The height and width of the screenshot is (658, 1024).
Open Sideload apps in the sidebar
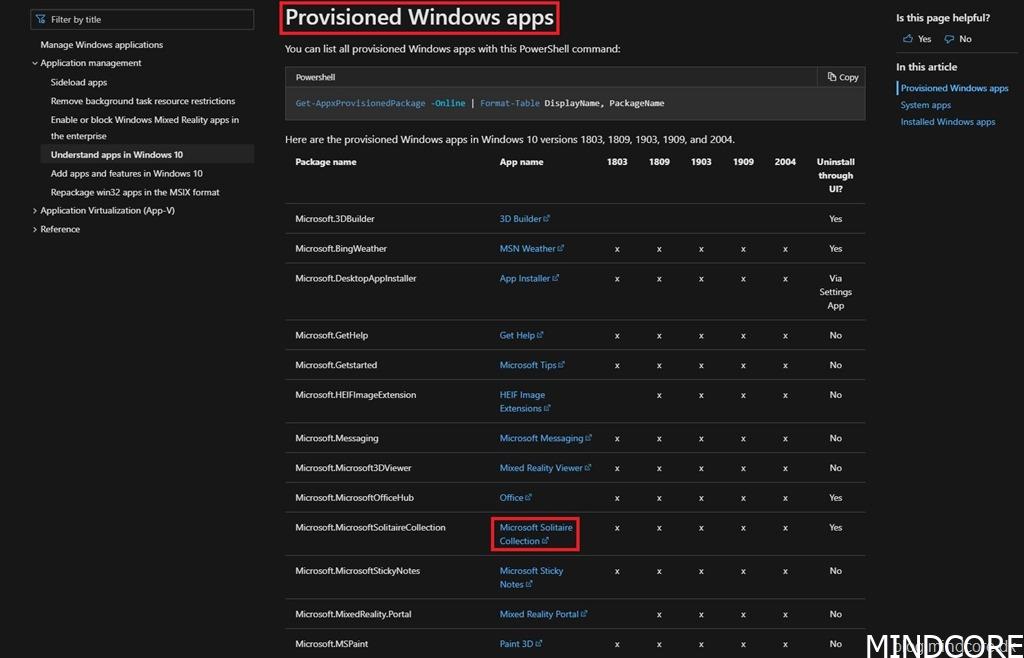pos(79,82)
